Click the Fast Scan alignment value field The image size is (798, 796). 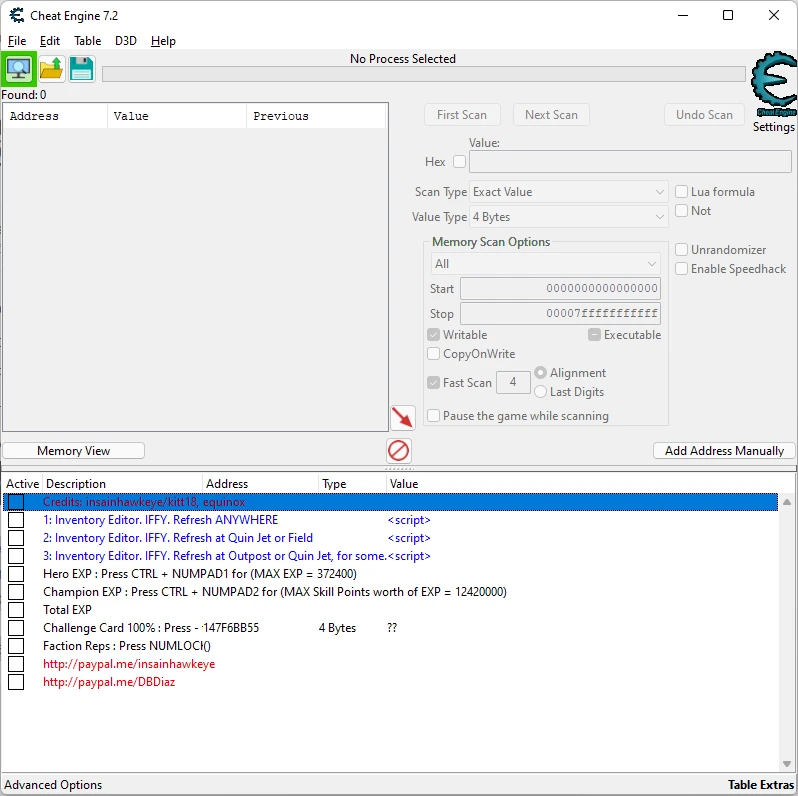click(513, 382)
